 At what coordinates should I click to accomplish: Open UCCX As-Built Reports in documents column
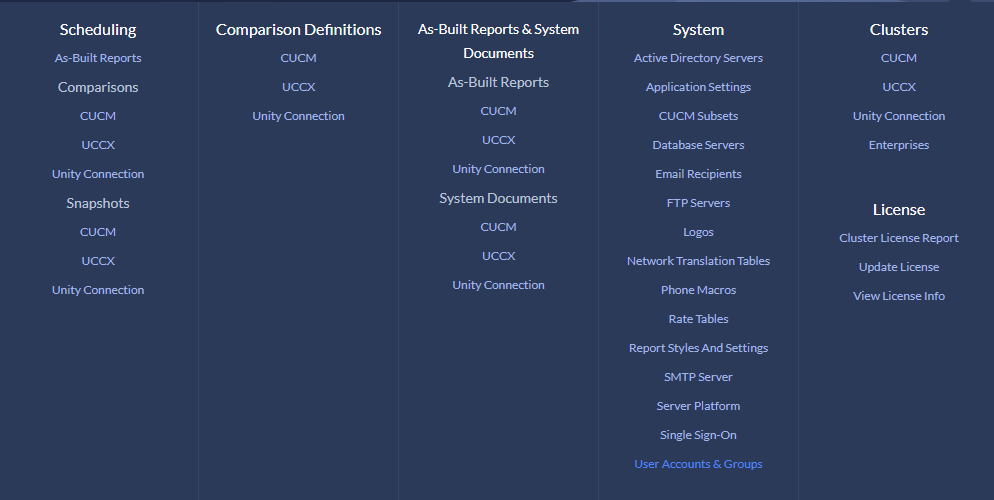pyautogui.click(x=498, y=140)
